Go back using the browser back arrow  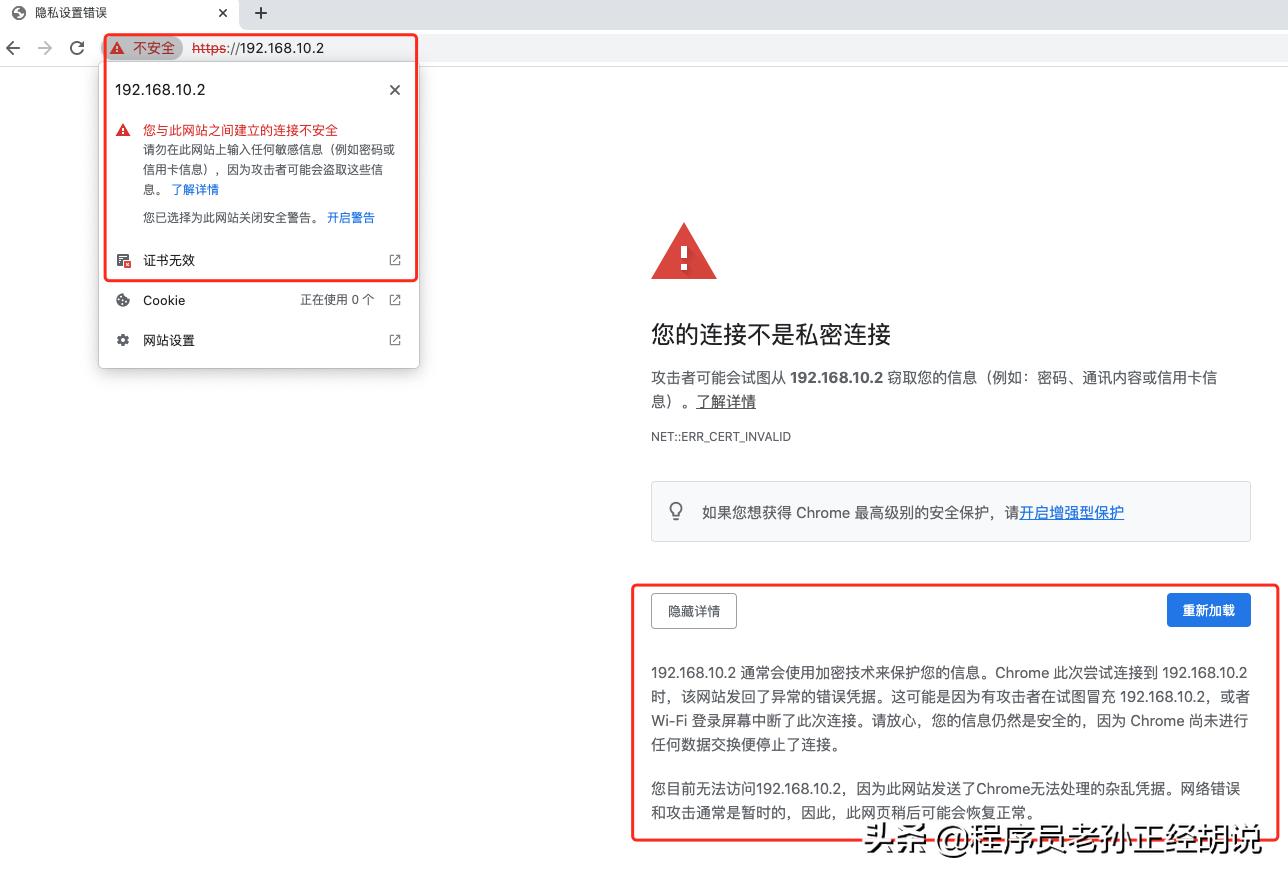(13, 48)
